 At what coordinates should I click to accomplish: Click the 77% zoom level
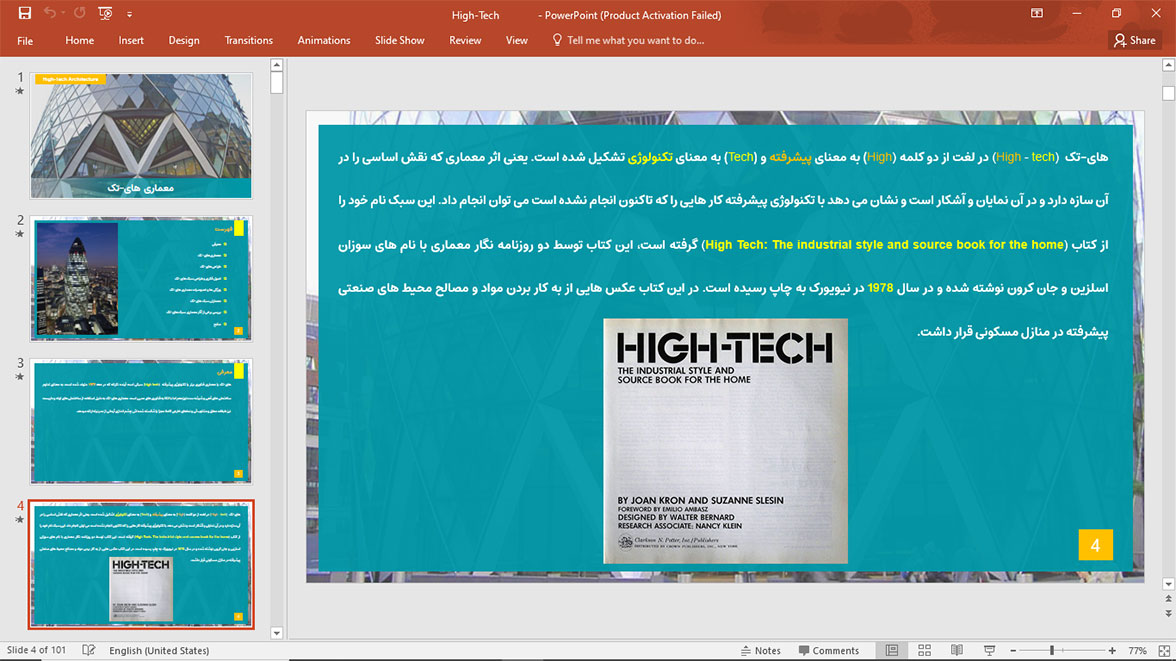(x=1137, y=650)
